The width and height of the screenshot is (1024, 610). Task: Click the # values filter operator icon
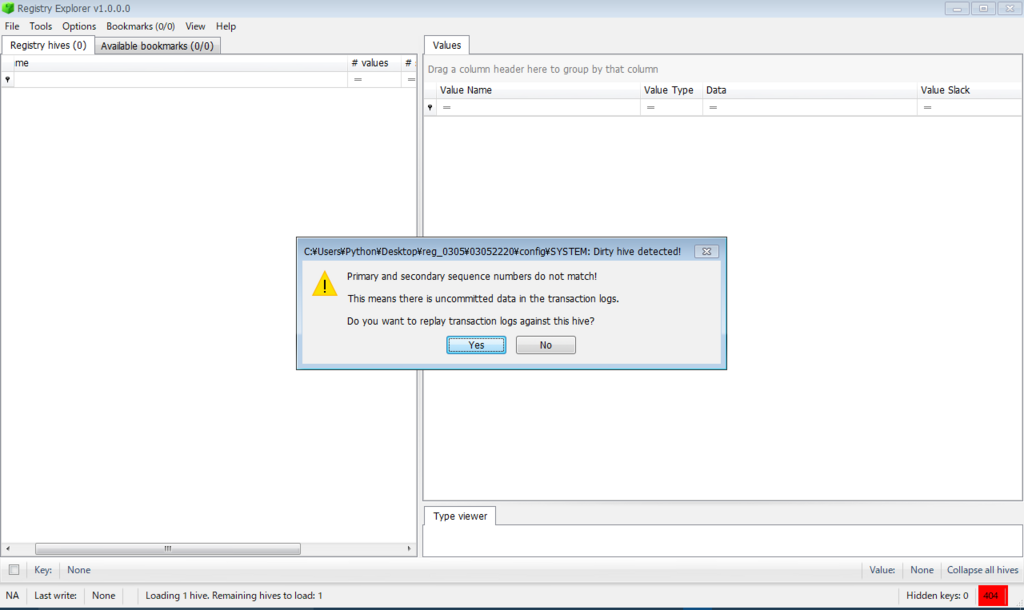[358, 79]
